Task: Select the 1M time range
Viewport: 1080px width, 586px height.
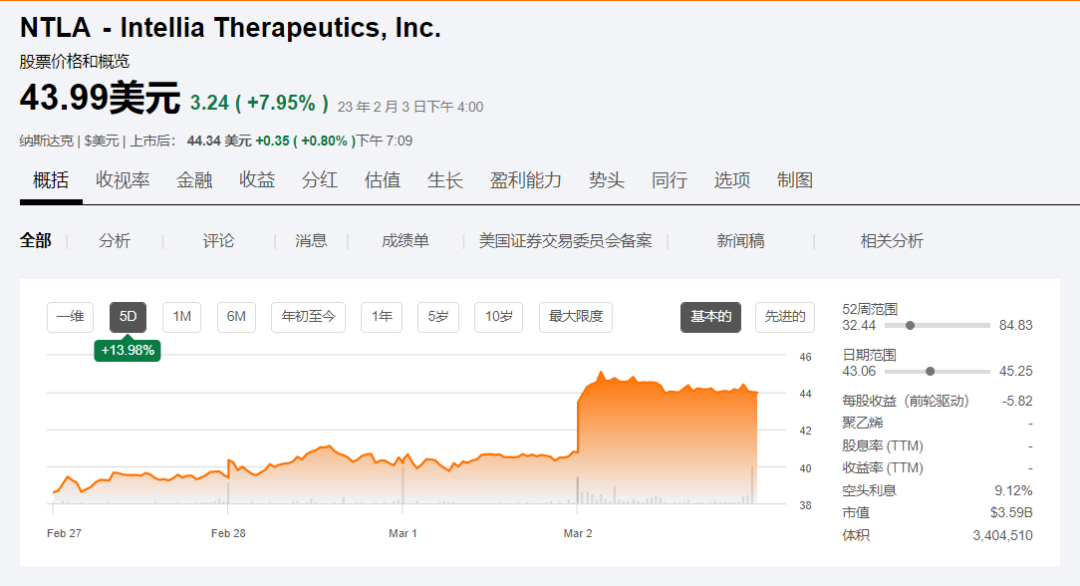Action: (x=181, y=317)
